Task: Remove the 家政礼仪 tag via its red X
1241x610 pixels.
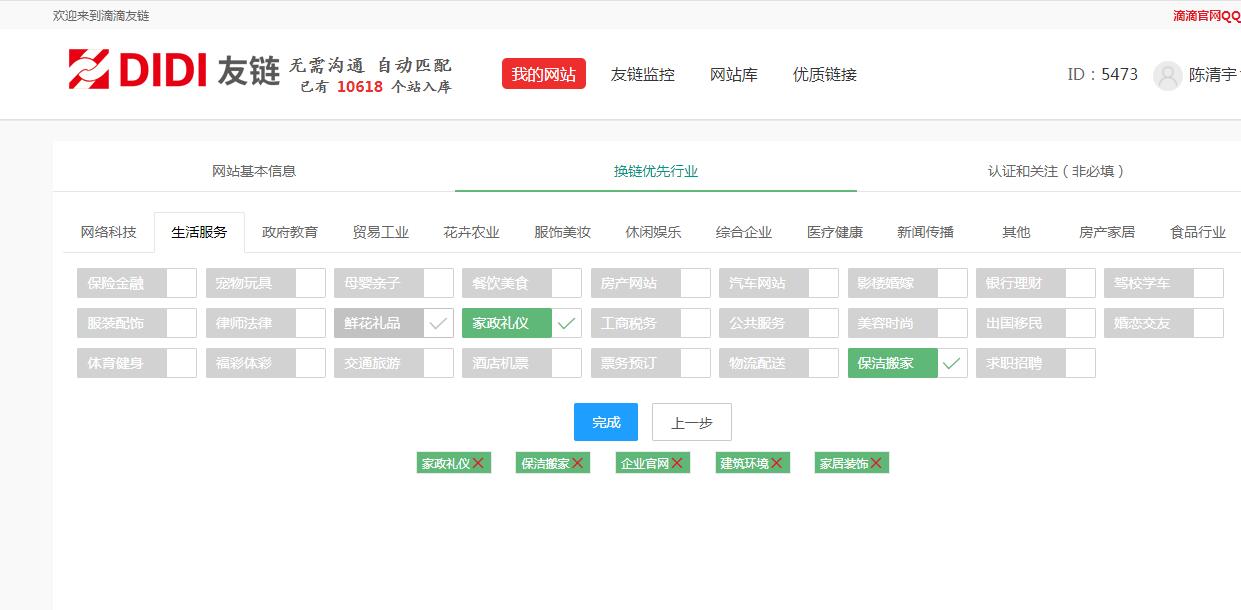Action: pos(479,463)
